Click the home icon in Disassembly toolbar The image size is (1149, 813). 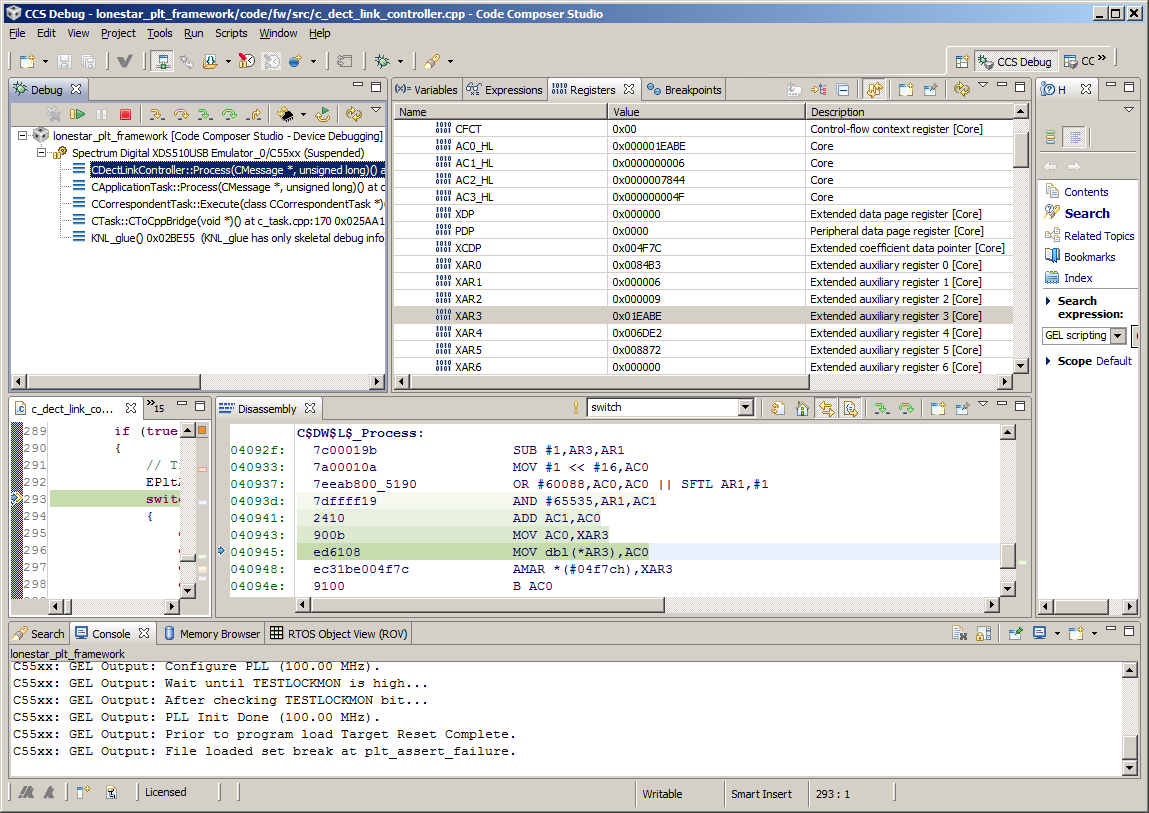(x=802, y=408)
